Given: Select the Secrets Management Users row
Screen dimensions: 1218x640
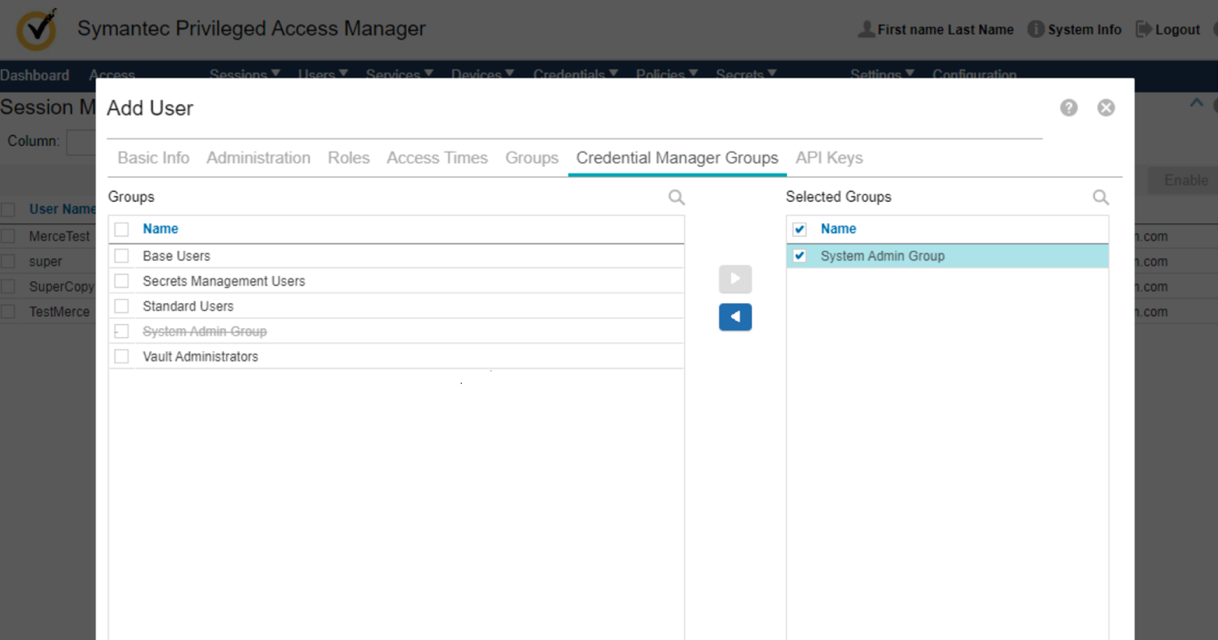Looking at the screenshot, I should click(x=224, y=281).
